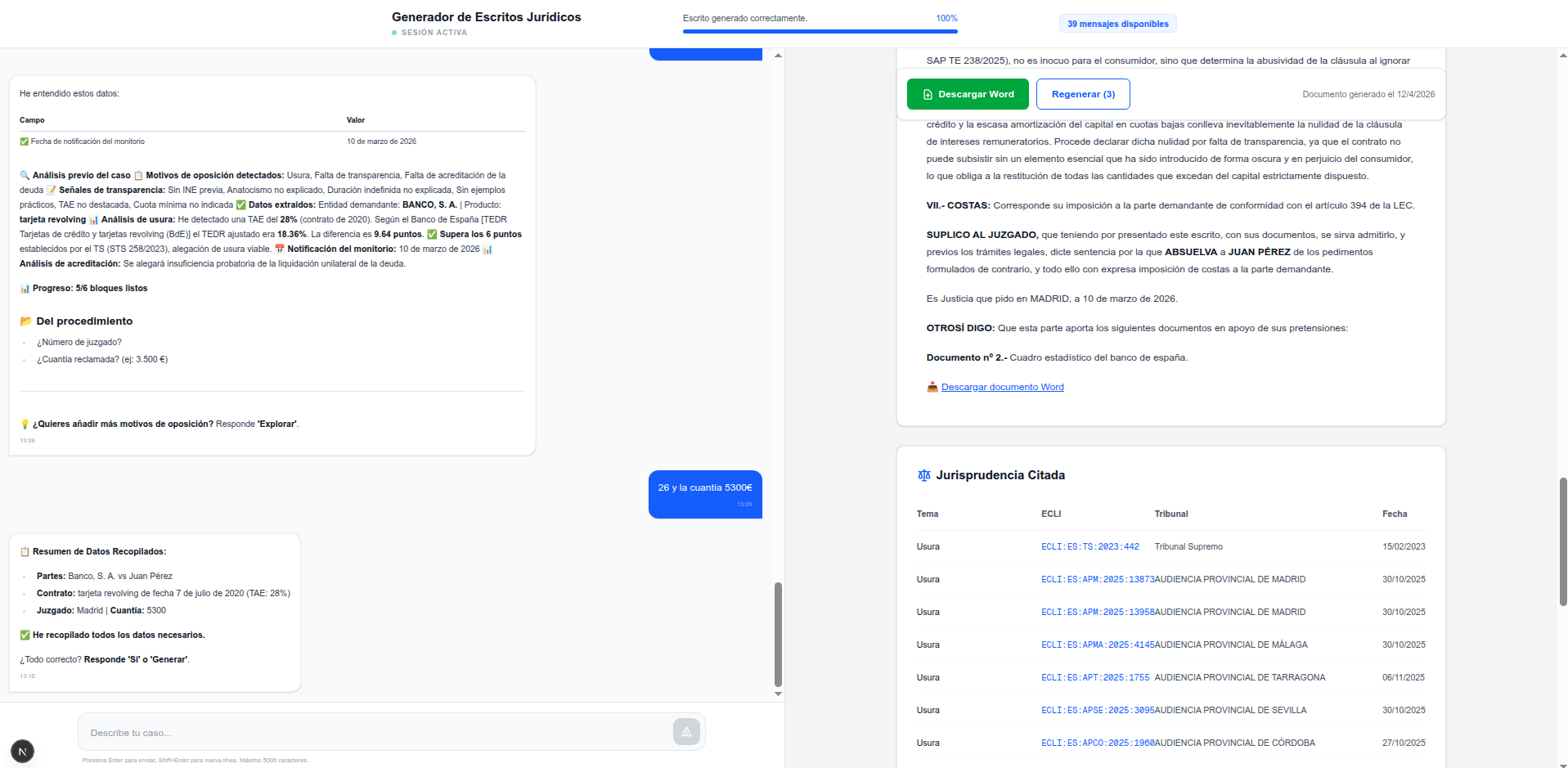
Task: Click the up chevron atop the chat scrollbar
Action: coord(777,54)
